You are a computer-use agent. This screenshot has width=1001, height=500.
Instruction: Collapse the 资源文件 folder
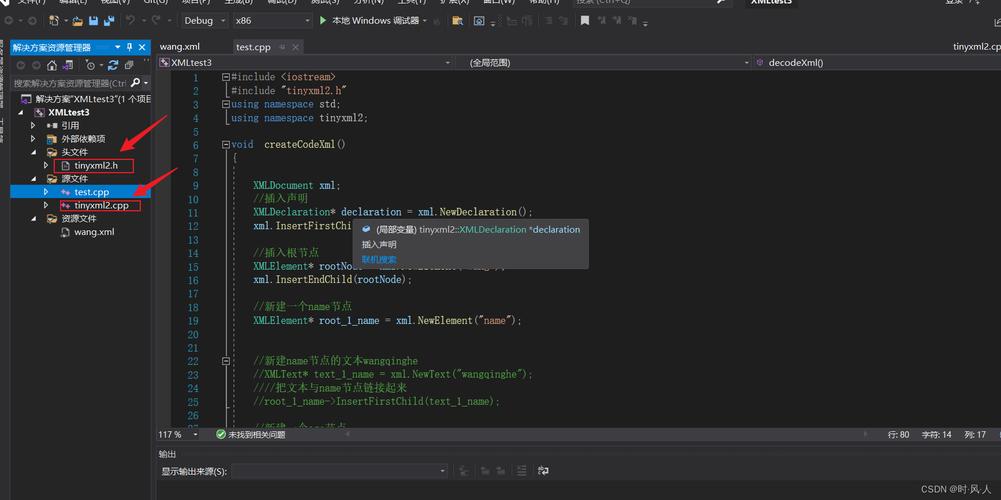coord(33,218)
